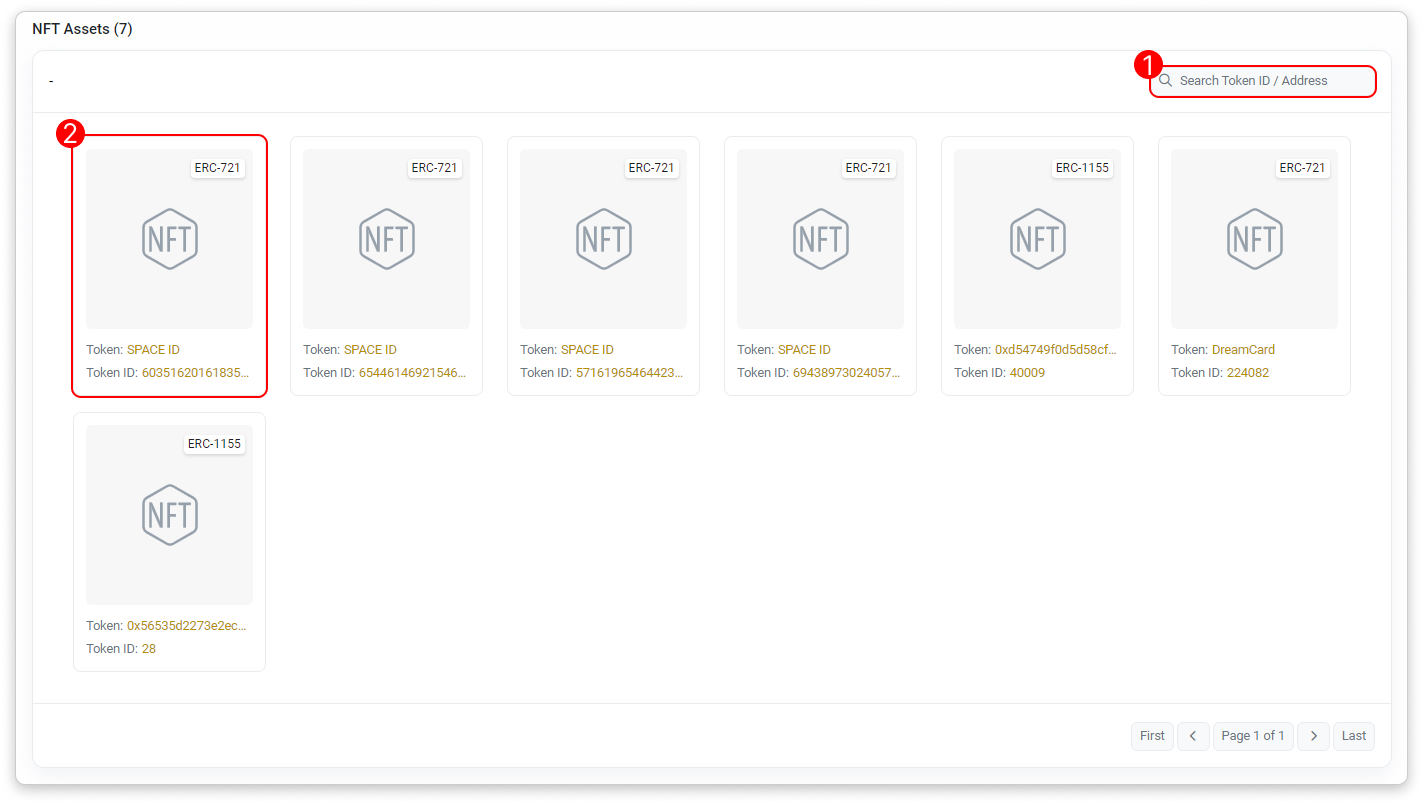1423x804 pixels.
Task: Click the NFT hexagon icon on the DreamCard card
Action: pos(1254,239)
